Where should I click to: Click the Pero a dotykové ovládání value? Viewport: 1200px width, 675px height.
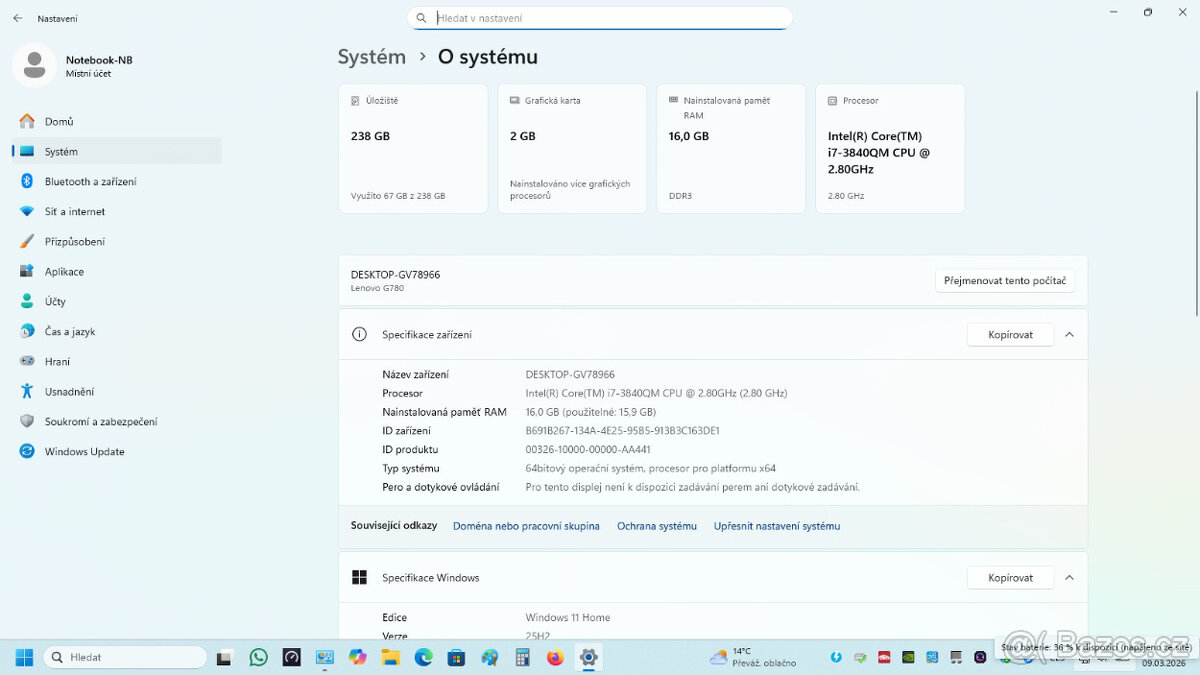693,488
